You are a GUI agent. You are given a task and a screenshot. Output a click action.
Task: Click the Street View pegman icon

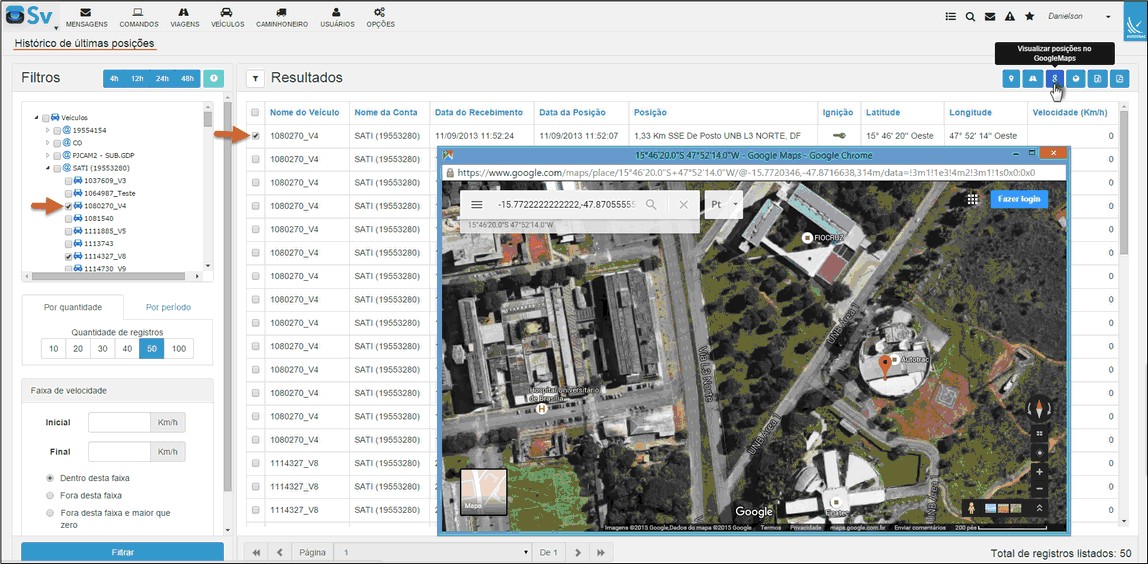coord(972,508)
